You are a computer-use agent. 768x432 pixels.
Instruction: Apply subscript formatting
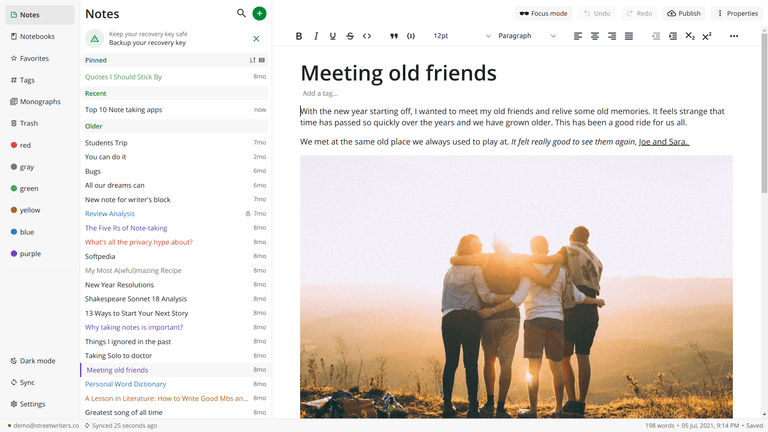pyautogui.click(x=690, y=36)
